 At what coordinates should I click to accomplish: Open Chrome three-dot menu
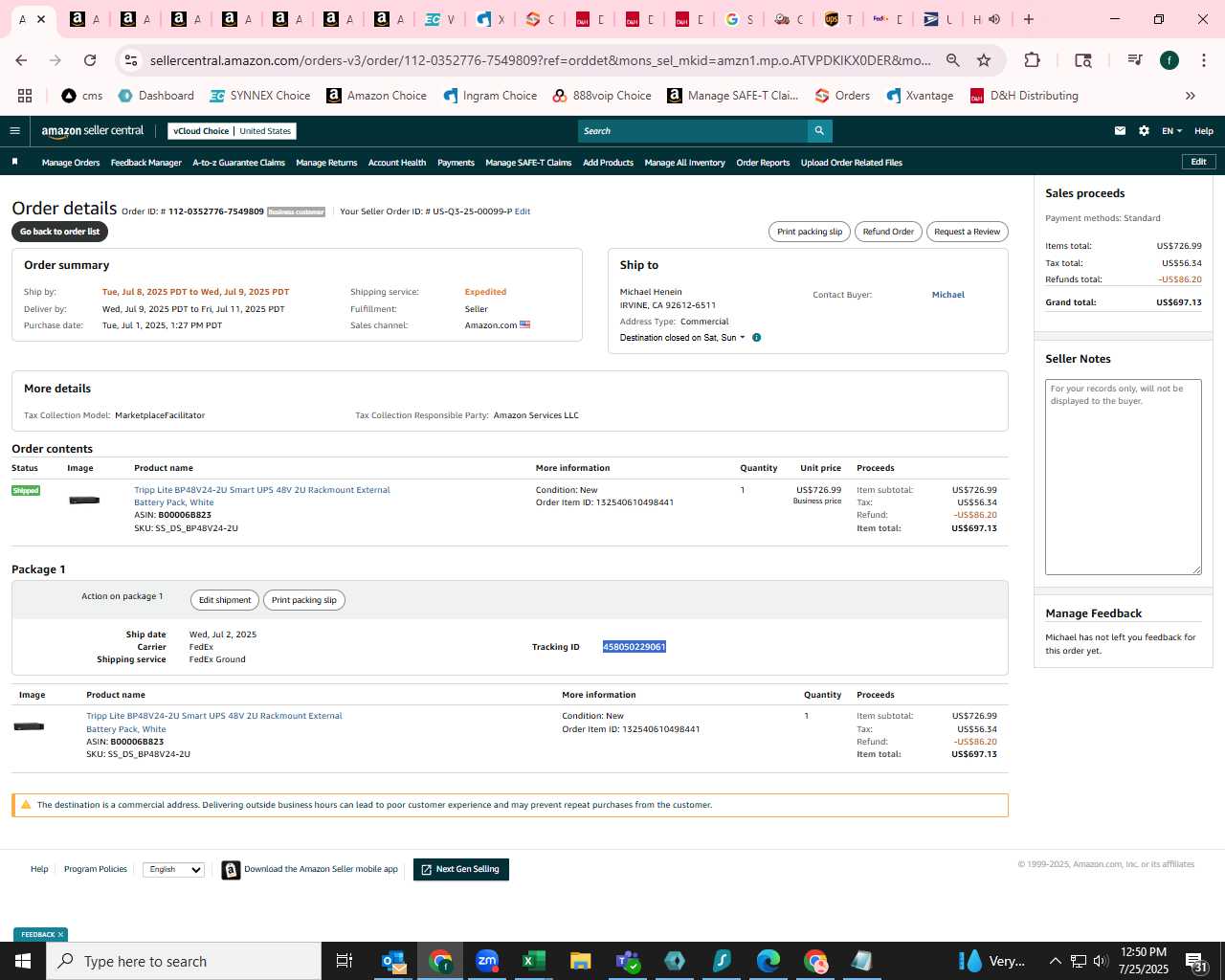tap(1203, 60)
